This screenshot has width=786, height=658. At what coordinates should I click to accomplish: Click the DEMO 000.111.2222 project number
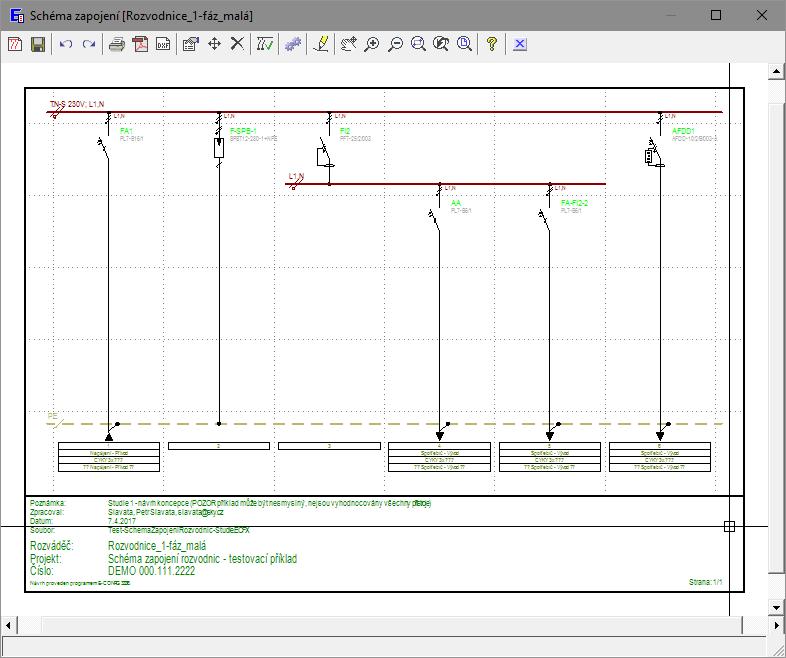(151, 571)
